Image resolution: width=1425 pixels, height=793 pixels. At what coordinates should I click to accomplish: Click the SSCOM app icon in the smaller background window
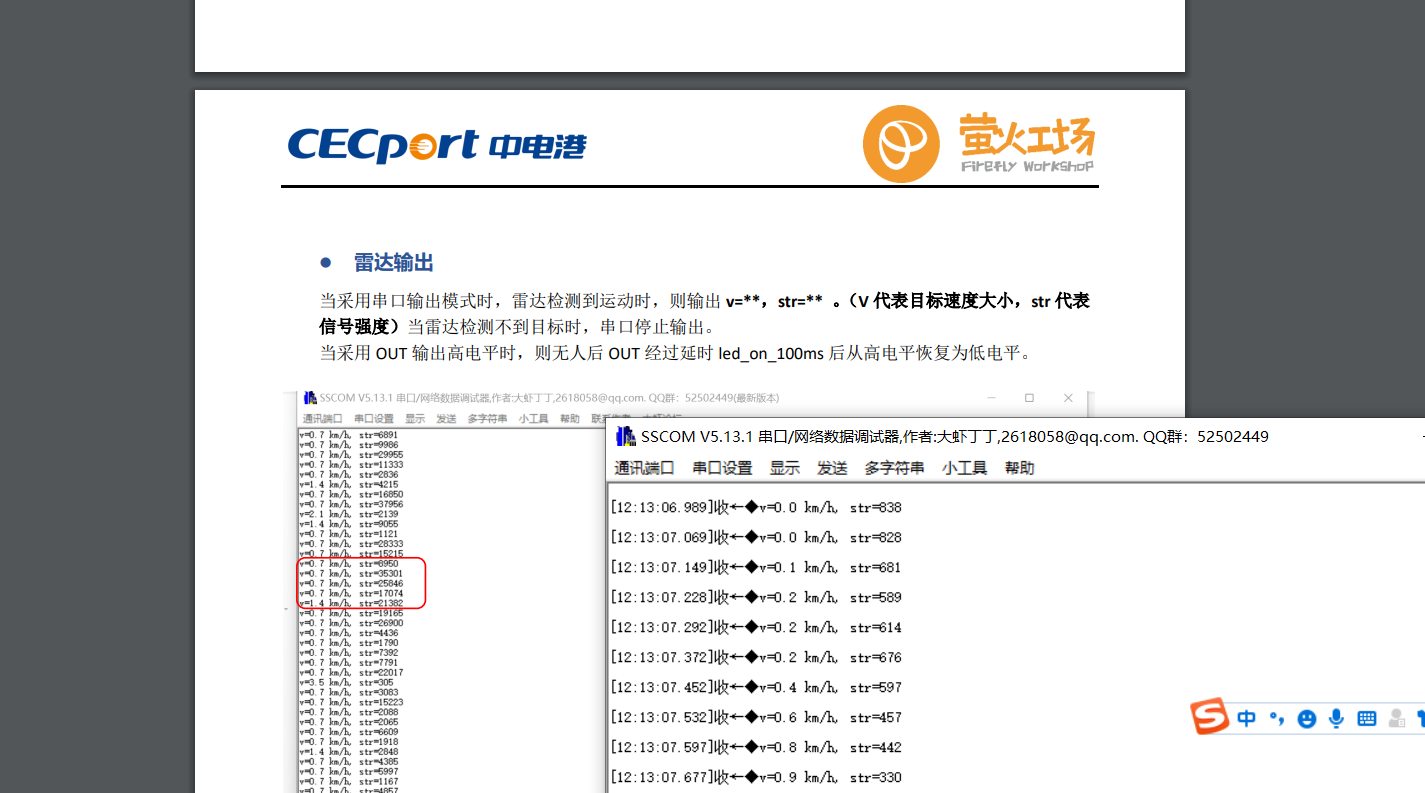(x=310, y=398)
